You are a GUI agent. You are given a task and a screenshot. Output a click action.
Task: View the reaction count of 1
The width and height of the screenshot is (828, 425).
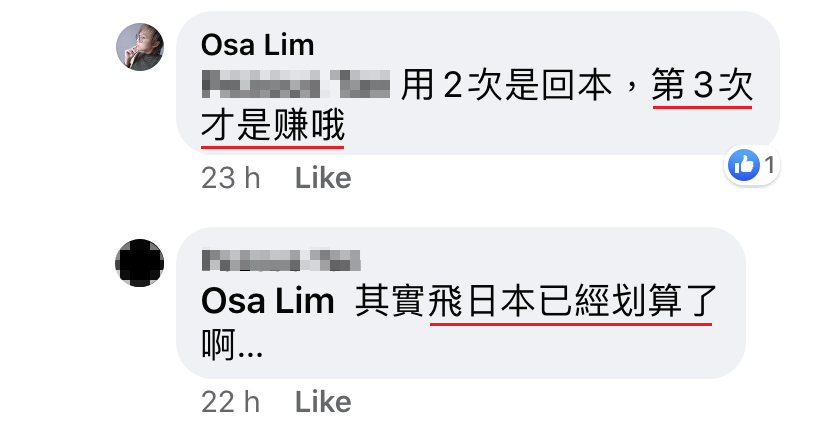pos(769,165)
